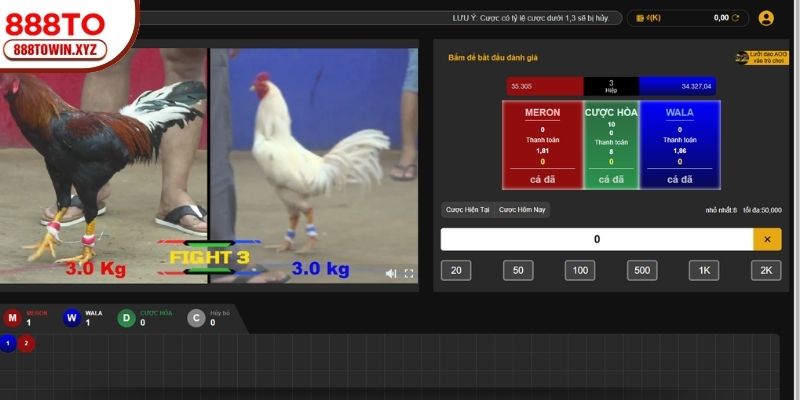
Task: Bet on the blue WALA panel
Action: click(679, 145)
